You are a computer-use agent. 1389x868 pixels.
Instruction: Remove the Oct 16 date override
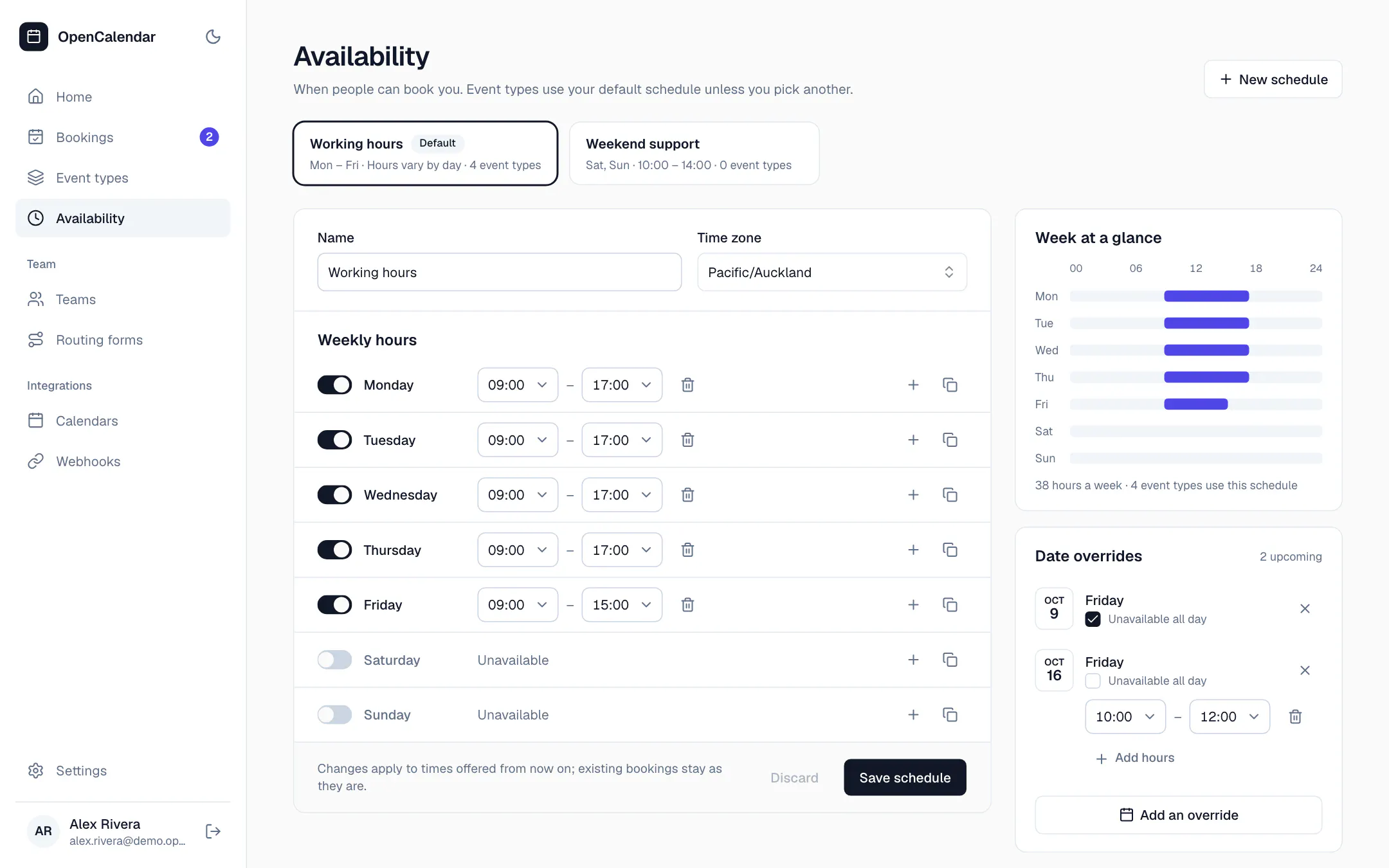[x=1305, y=670]
